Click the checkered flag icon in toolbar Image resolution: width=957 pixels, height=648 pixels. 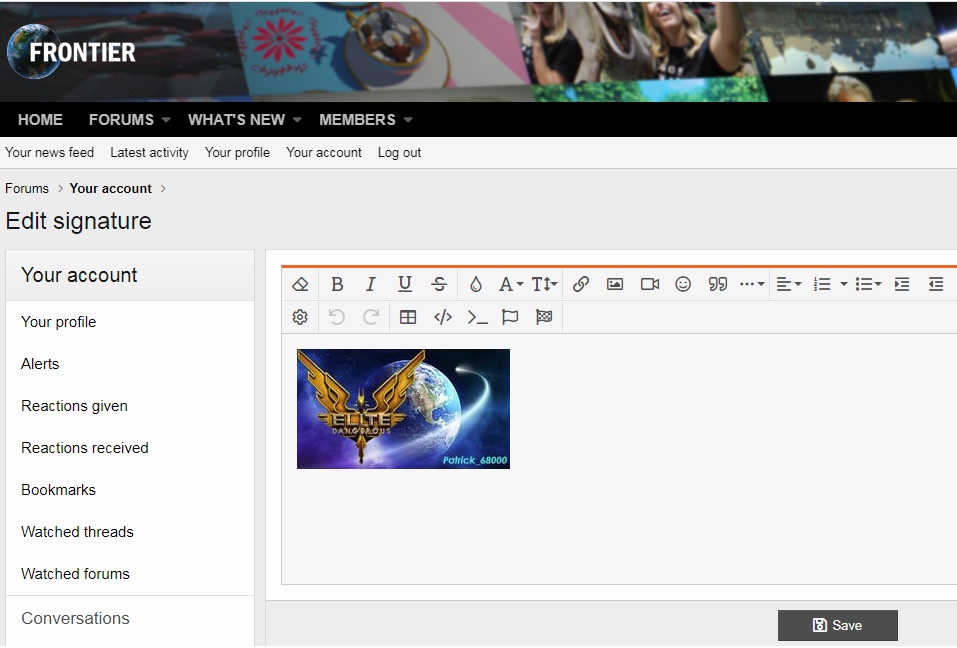tap(544, 317)
